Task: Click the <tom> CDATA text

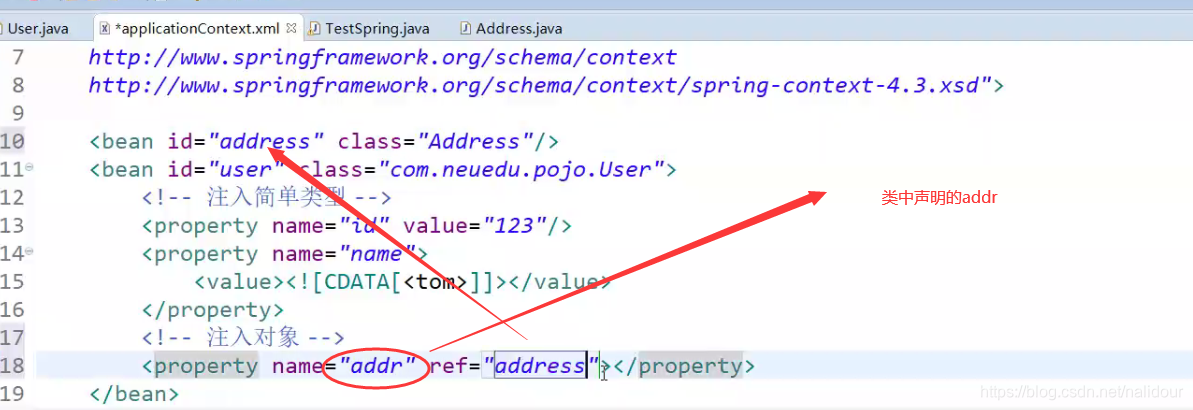Action: 436,282
